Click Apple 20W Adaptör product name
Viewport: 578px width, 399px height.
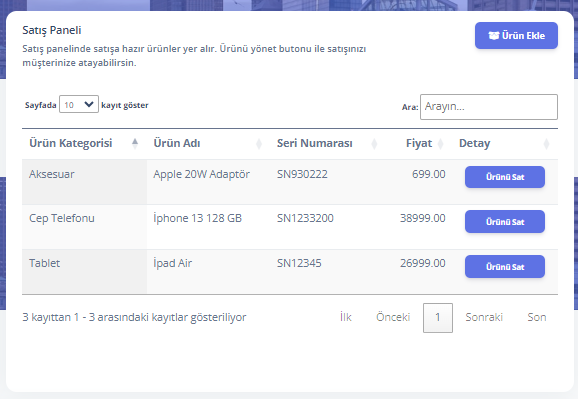point(202,174)
